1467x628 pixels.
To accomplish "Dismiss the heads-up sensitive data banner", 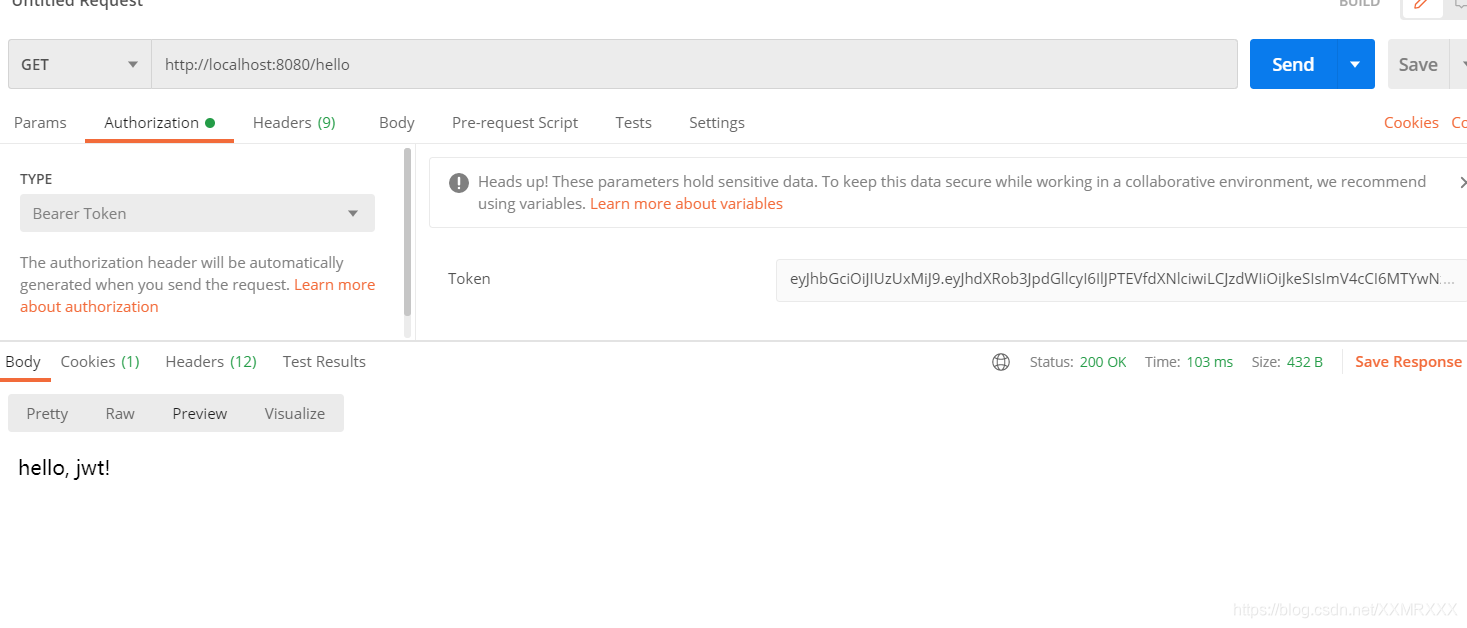I will (x=1462, y=182).
